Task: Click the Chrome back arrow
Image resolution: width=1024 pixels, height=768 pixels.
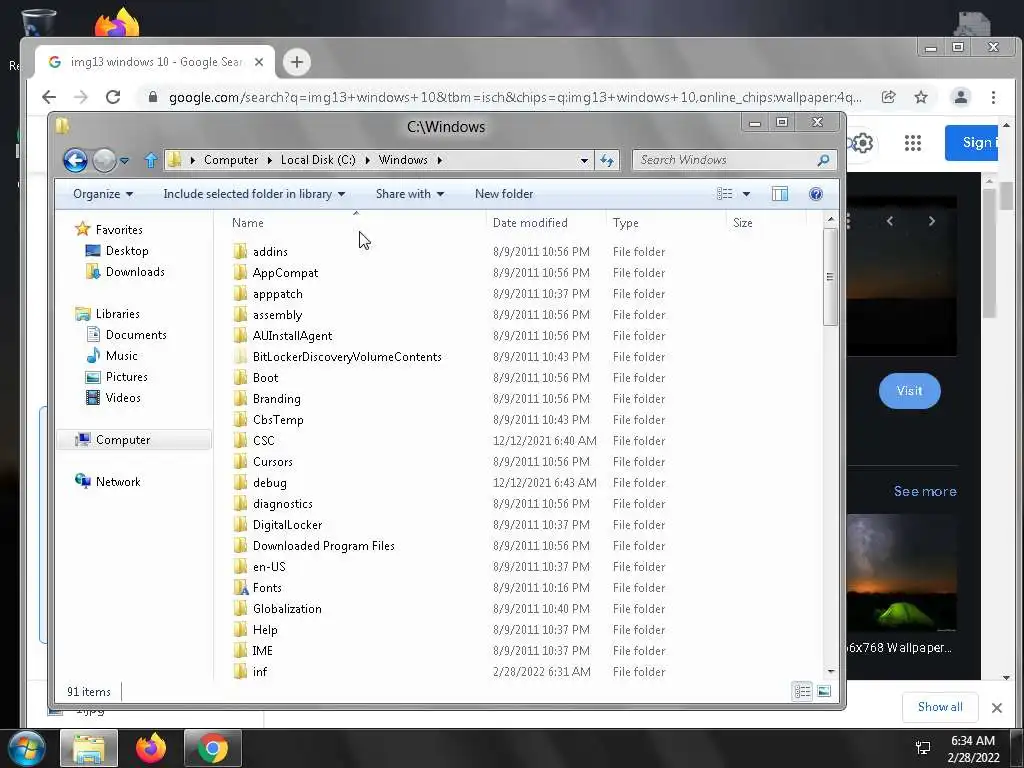Action: (x=49, y=97)
